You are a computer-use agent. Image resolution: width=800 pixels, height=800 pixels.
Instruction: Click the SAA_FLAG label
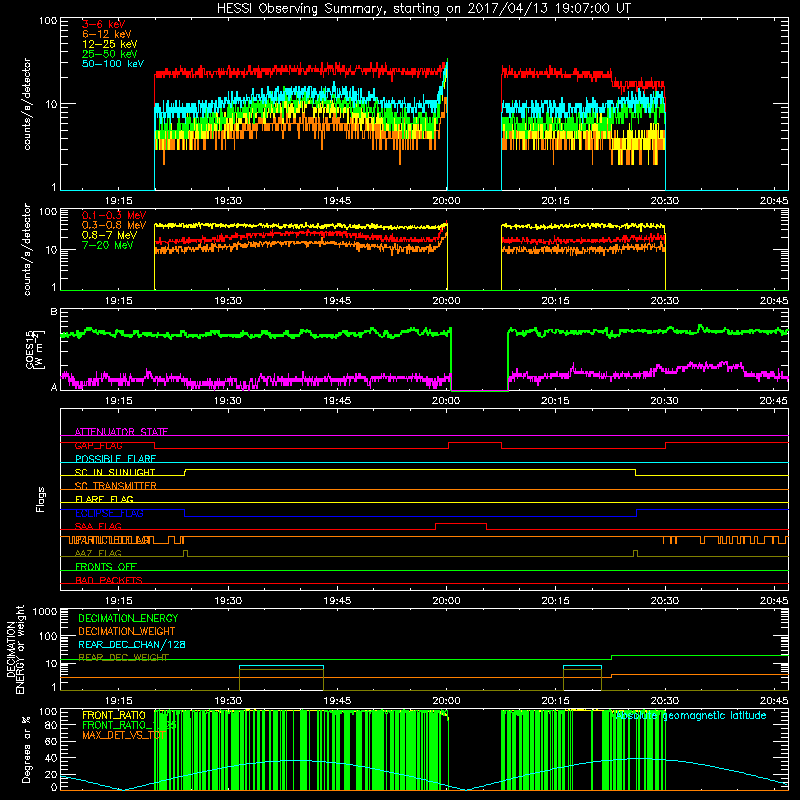click(x=98, y=526)
